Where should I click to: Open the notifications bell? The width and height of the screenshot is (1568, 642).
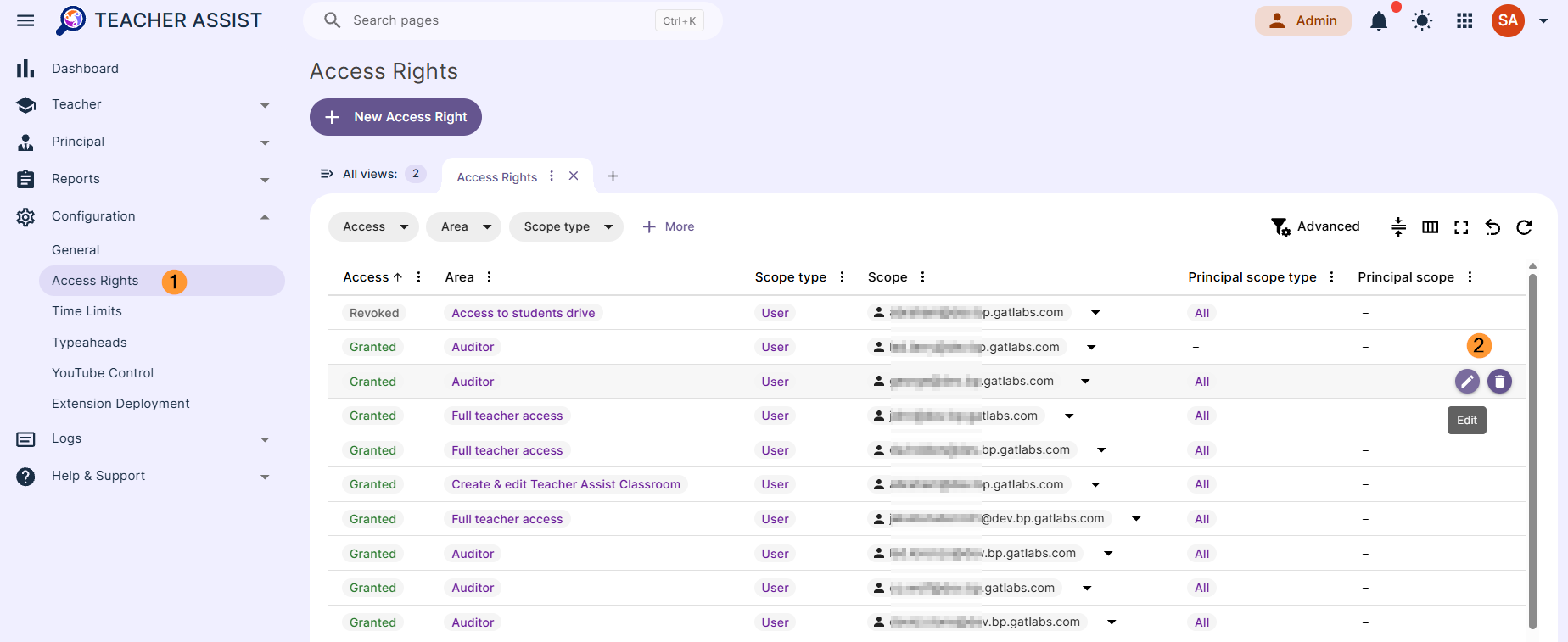coord(1379,21)
